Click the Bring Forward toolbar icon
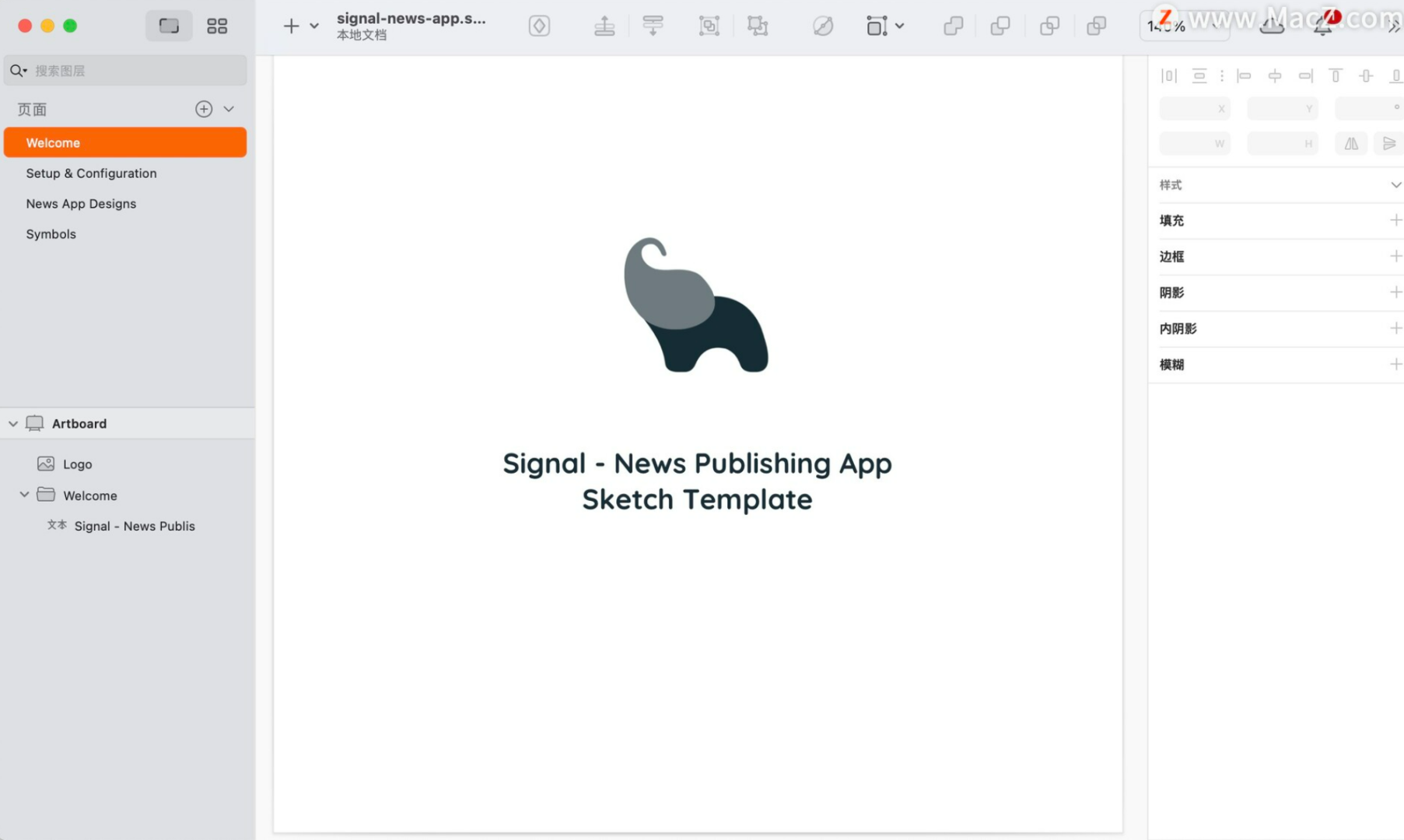 [604, 26]
